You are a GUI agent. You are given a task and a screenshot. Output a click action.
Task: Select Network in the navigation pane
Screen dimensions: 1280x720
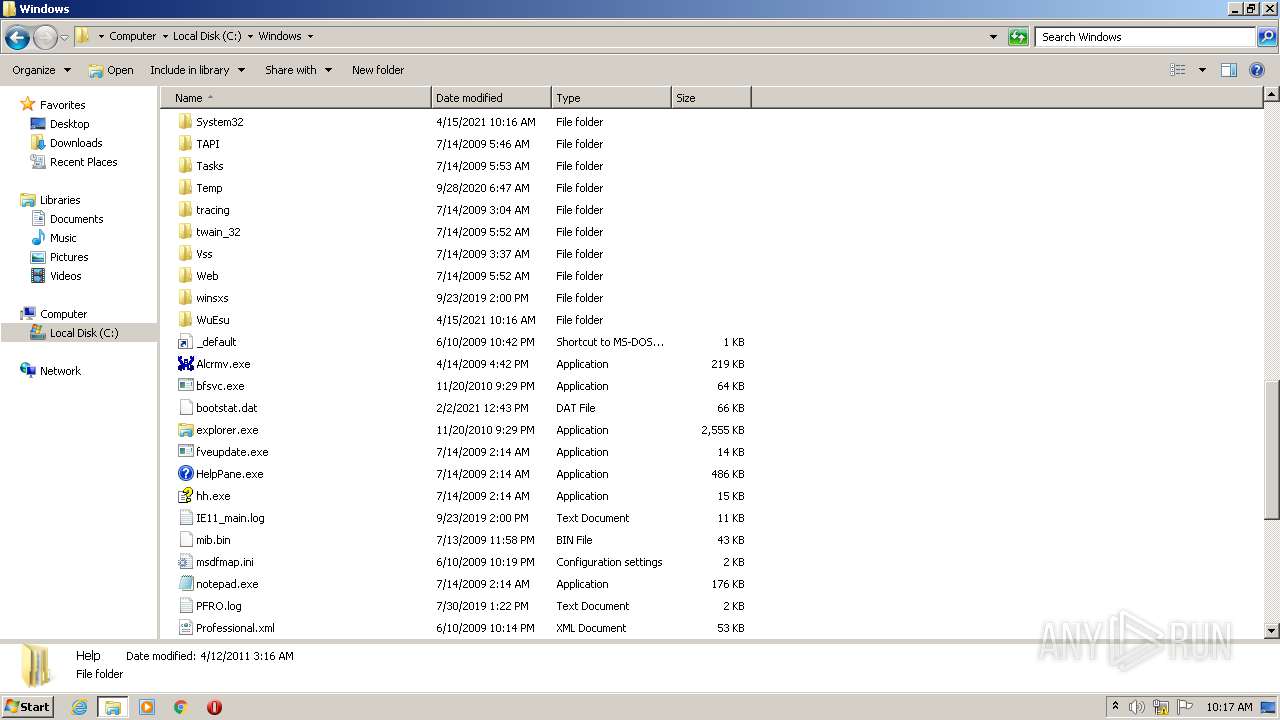(60, 371)
